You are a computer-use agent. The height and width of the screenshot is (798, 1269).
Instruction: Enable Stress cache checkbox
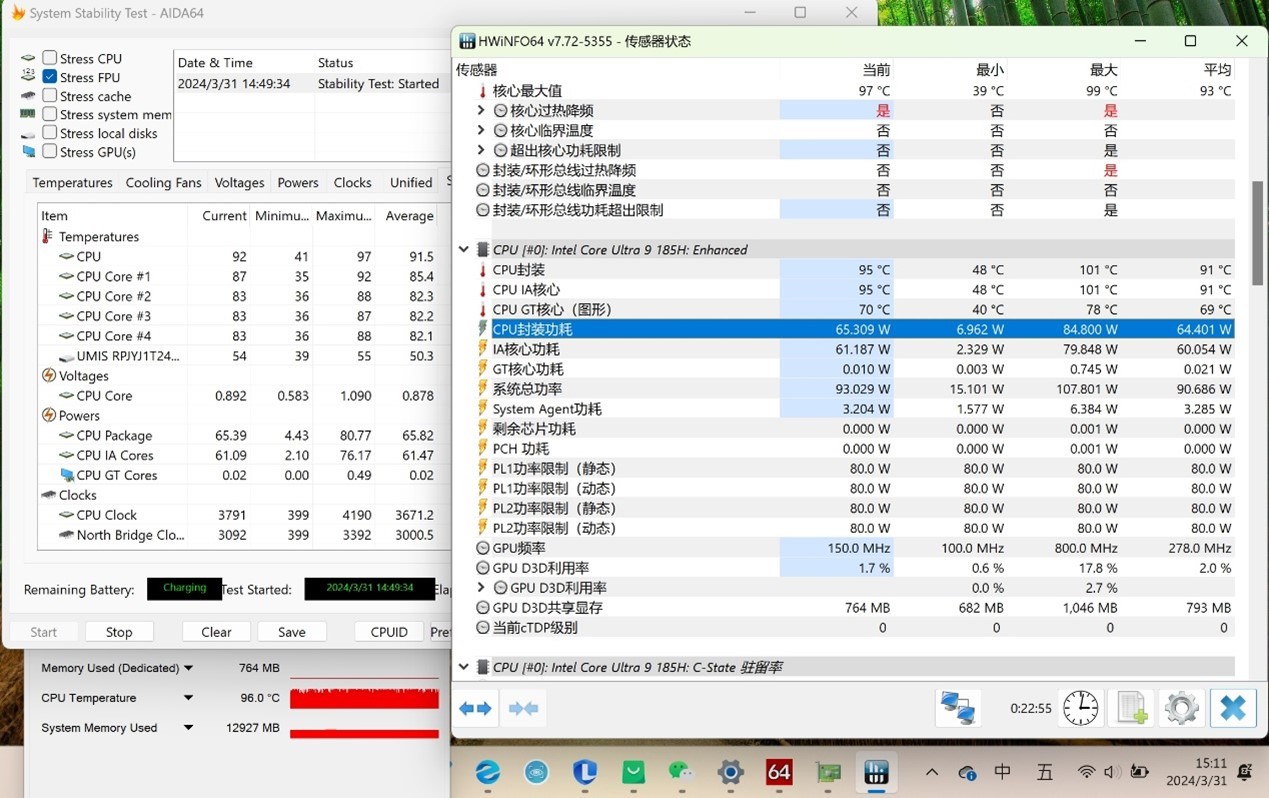[49, 96]
